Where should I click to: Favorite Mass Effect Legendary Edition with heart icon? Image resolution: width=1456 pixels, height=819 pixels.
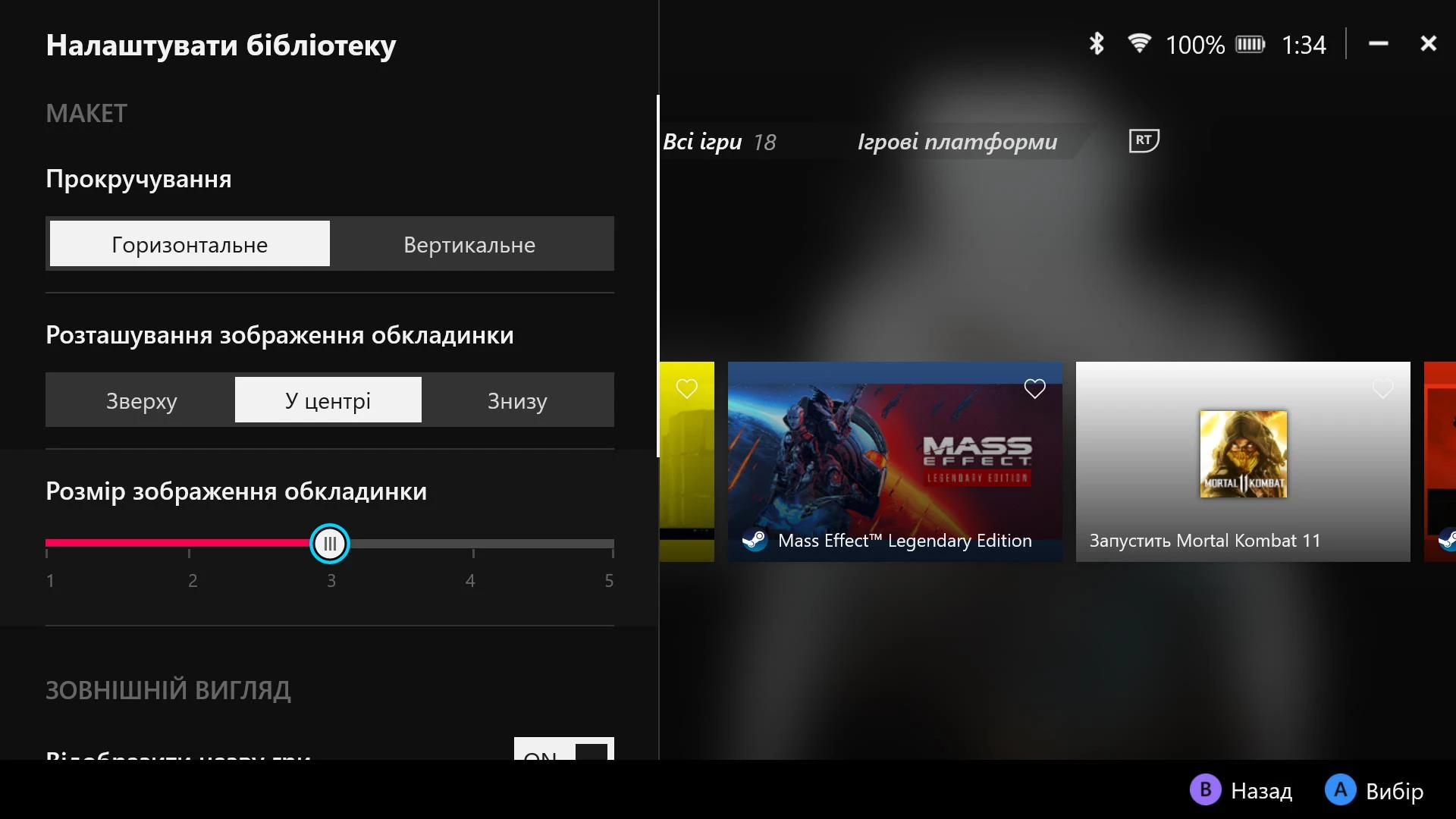pyautogui.click(x=1034, y=389)
